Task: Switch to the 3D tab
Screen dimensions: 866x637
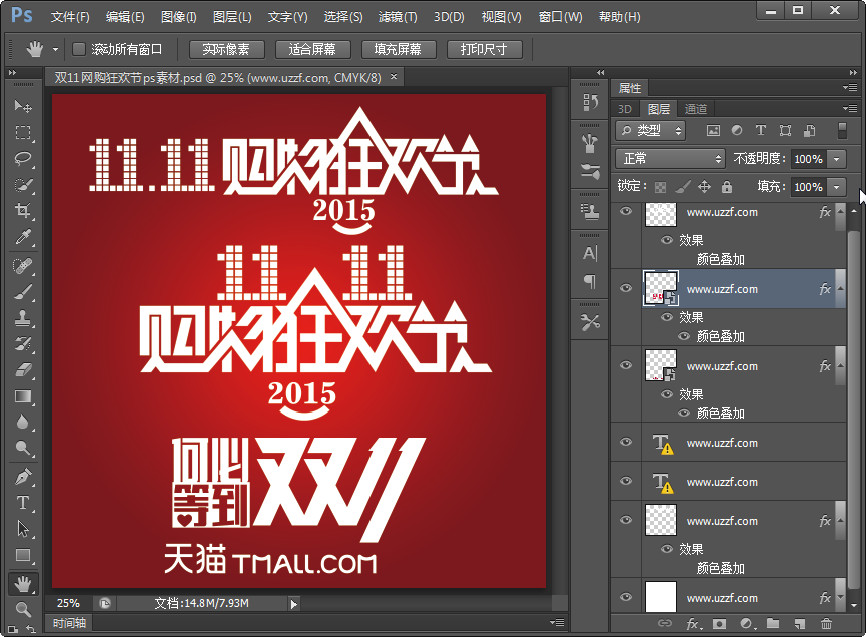Action: 625,109
